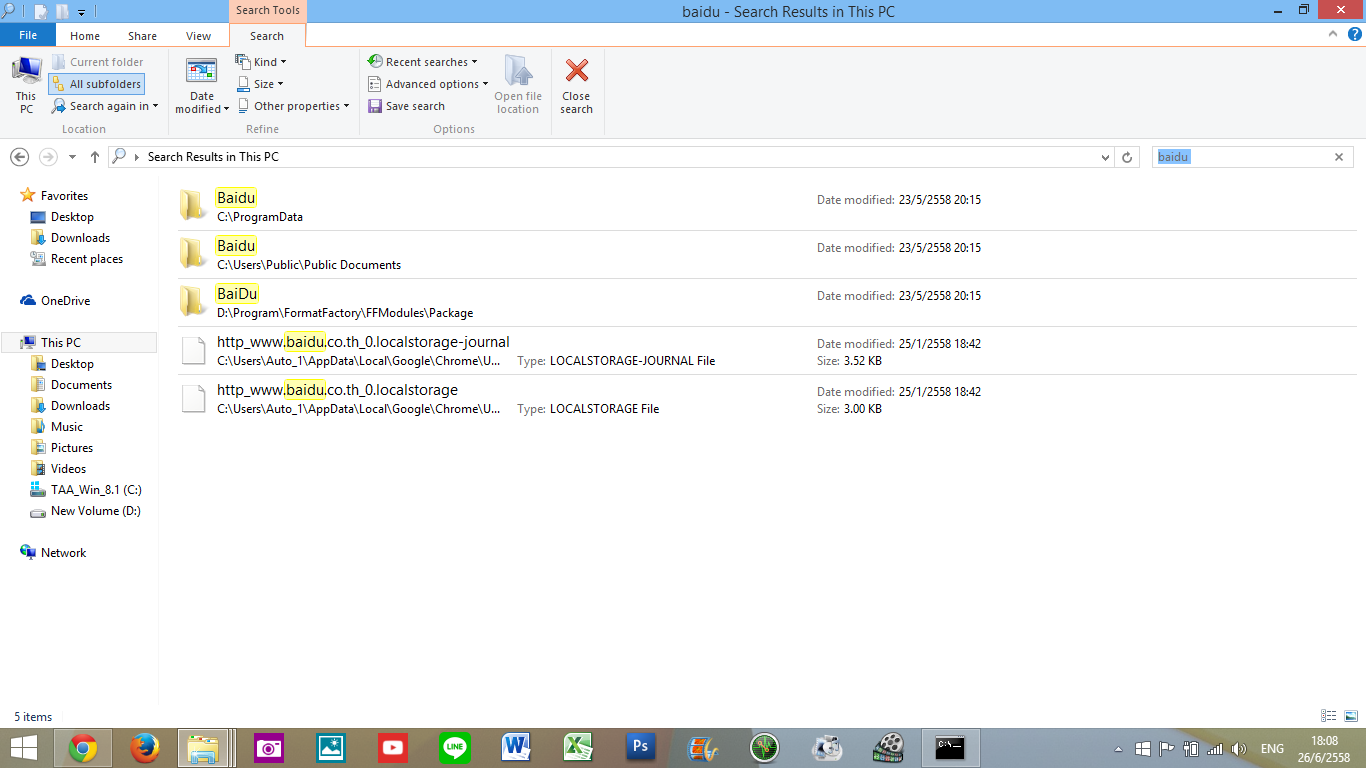Select OneDrive in the navigation pane
Viewport: 1366px width, 768px height.
[x=65, y=301]
